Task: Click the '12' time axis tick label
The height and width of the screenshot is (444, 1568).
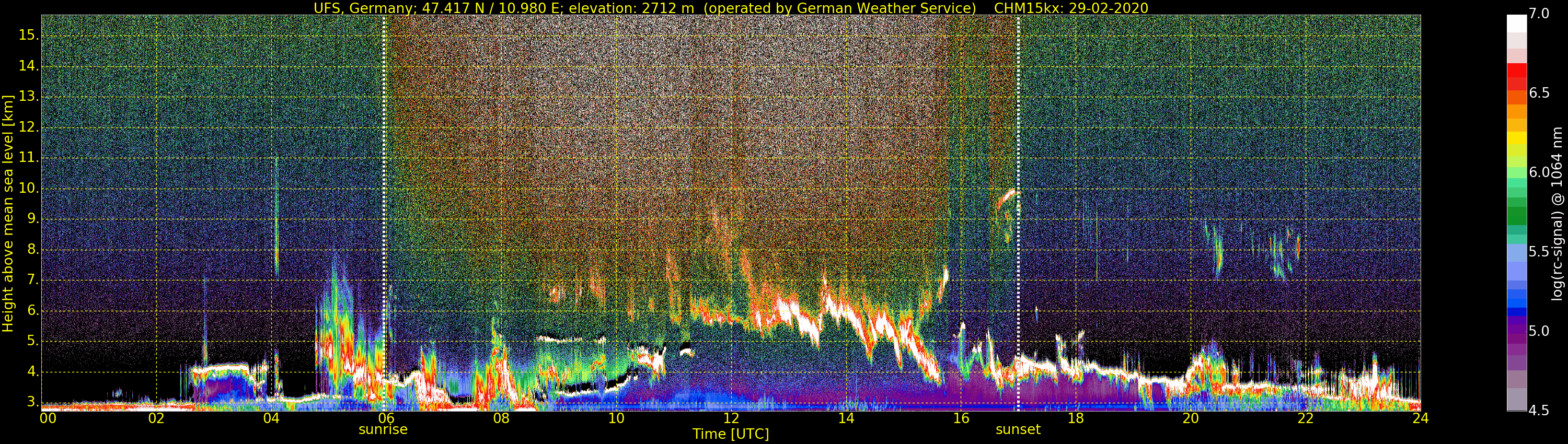Action: coord(731,418)
